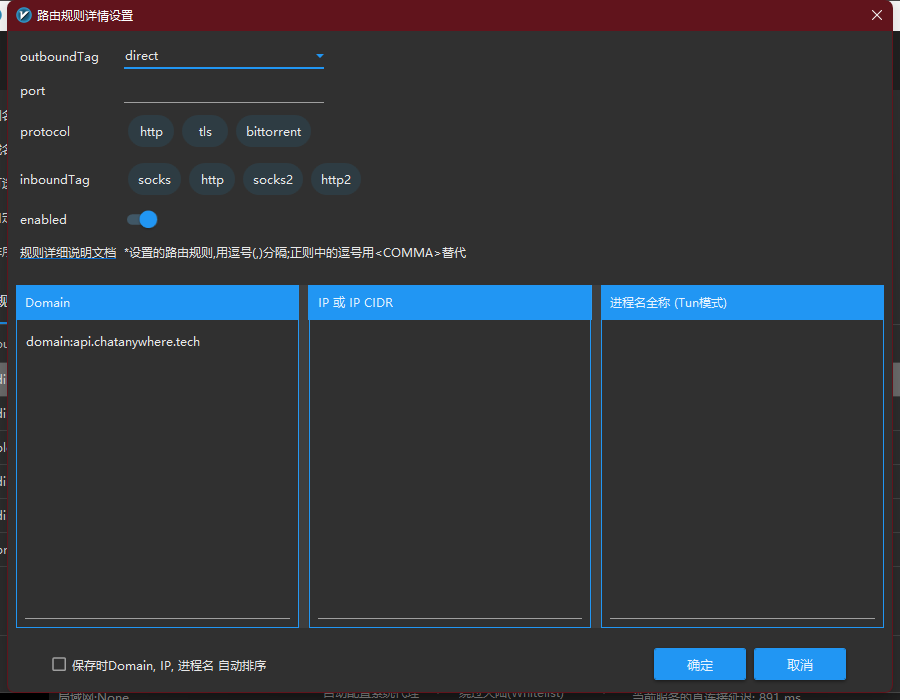Select the socks inboundTag chip
The image size is (900, 700).
[154, 180]
